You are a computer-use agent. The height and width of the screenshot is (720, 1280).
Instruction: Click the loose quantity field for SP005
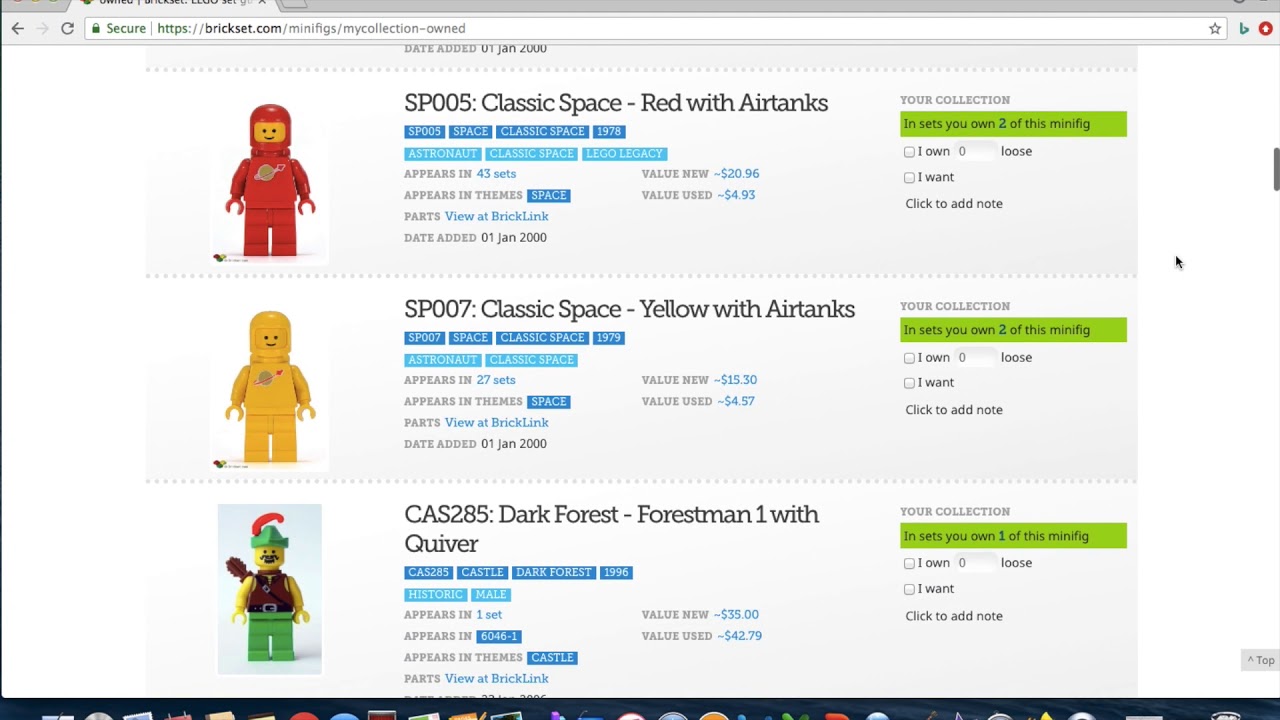point(975,151)
